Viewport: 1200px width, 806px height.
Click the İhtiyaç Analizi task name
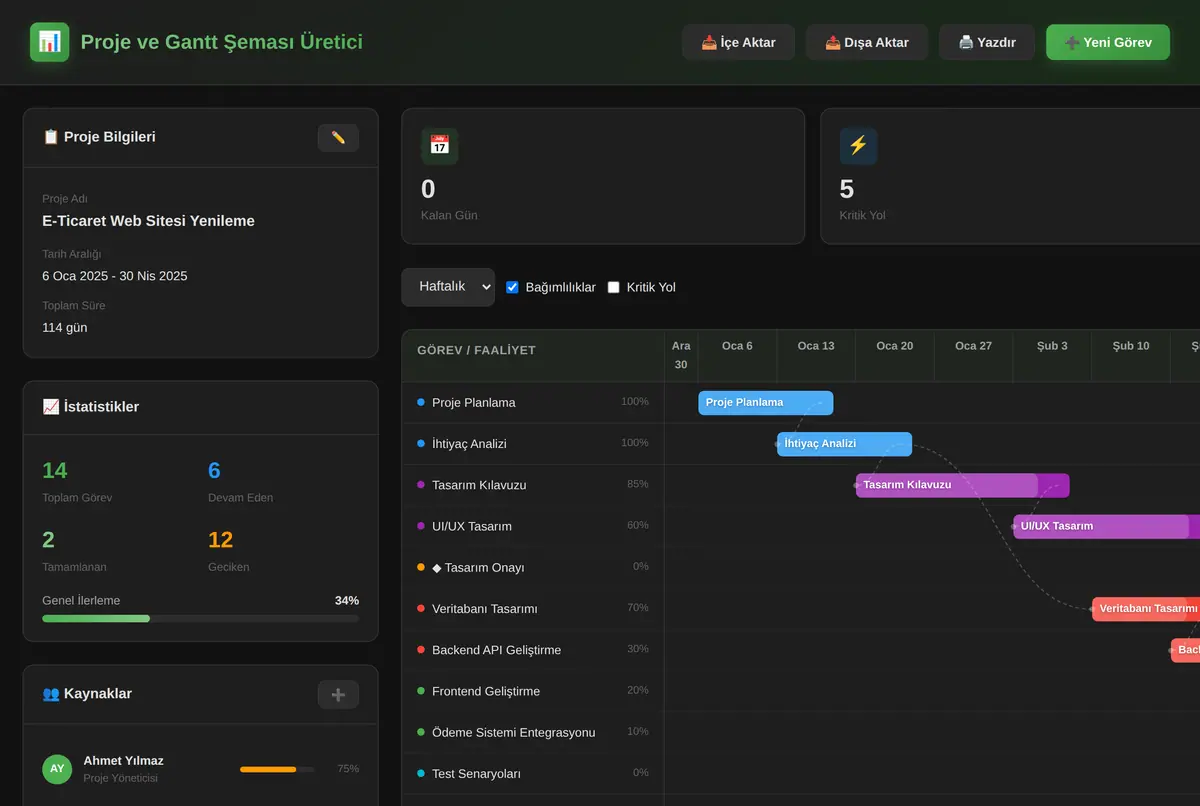[x=469, y=444]
